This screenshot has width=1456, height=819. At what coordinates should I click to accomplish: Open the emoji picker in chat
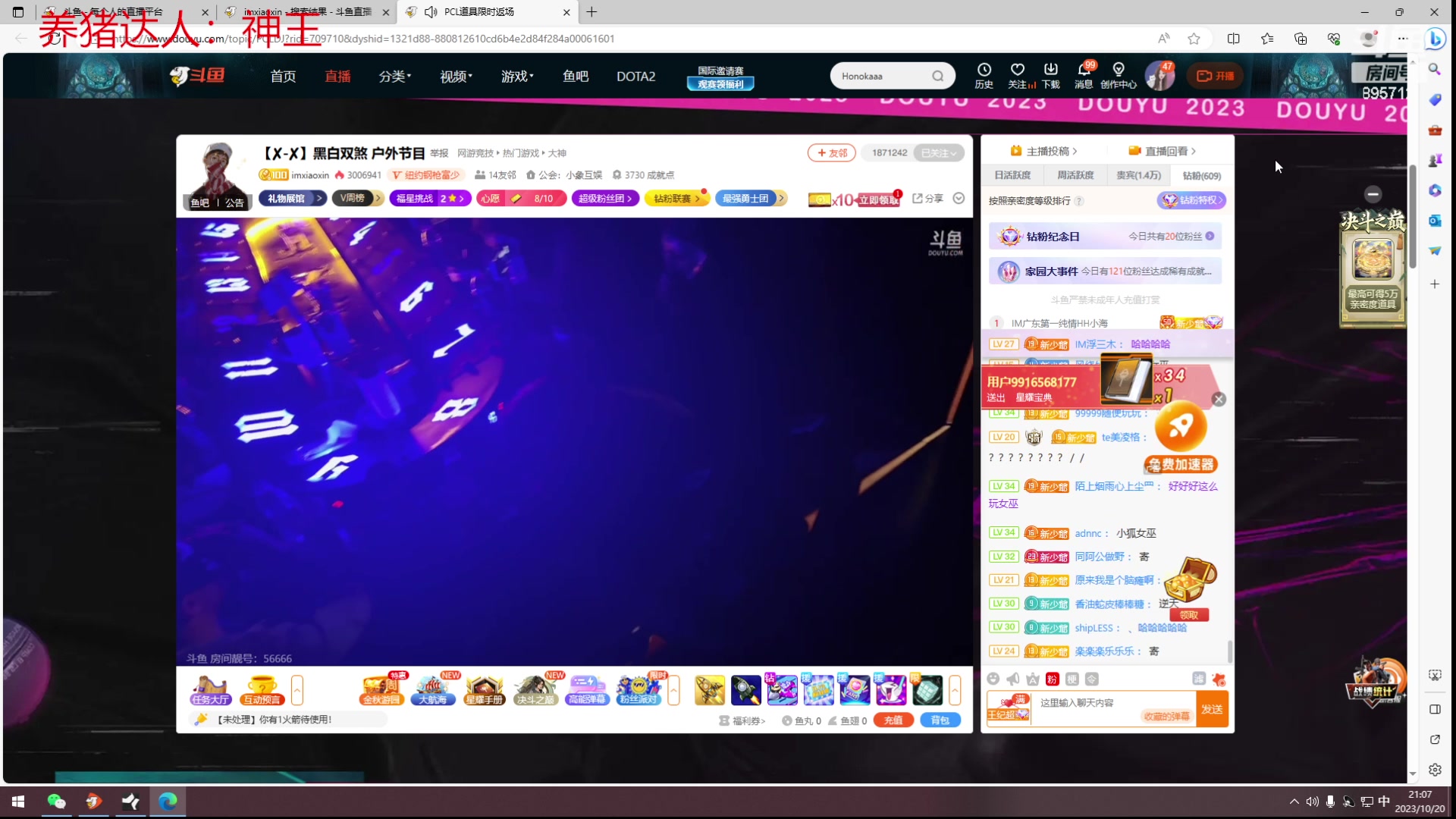click(x=993, y=679)
